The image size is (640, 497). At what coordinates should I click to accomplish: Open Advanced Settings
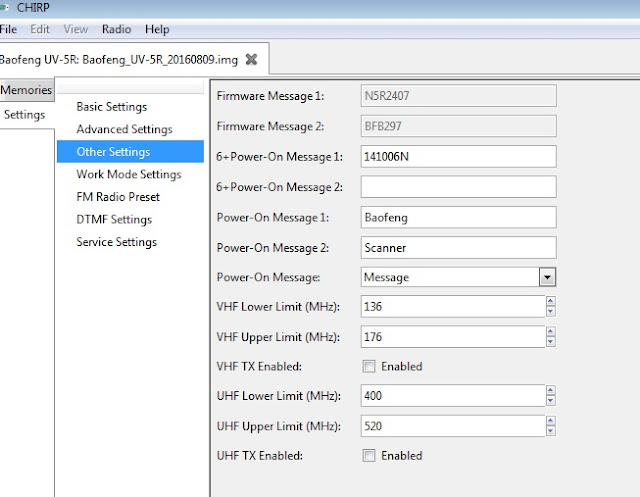(x=124, y=129)
